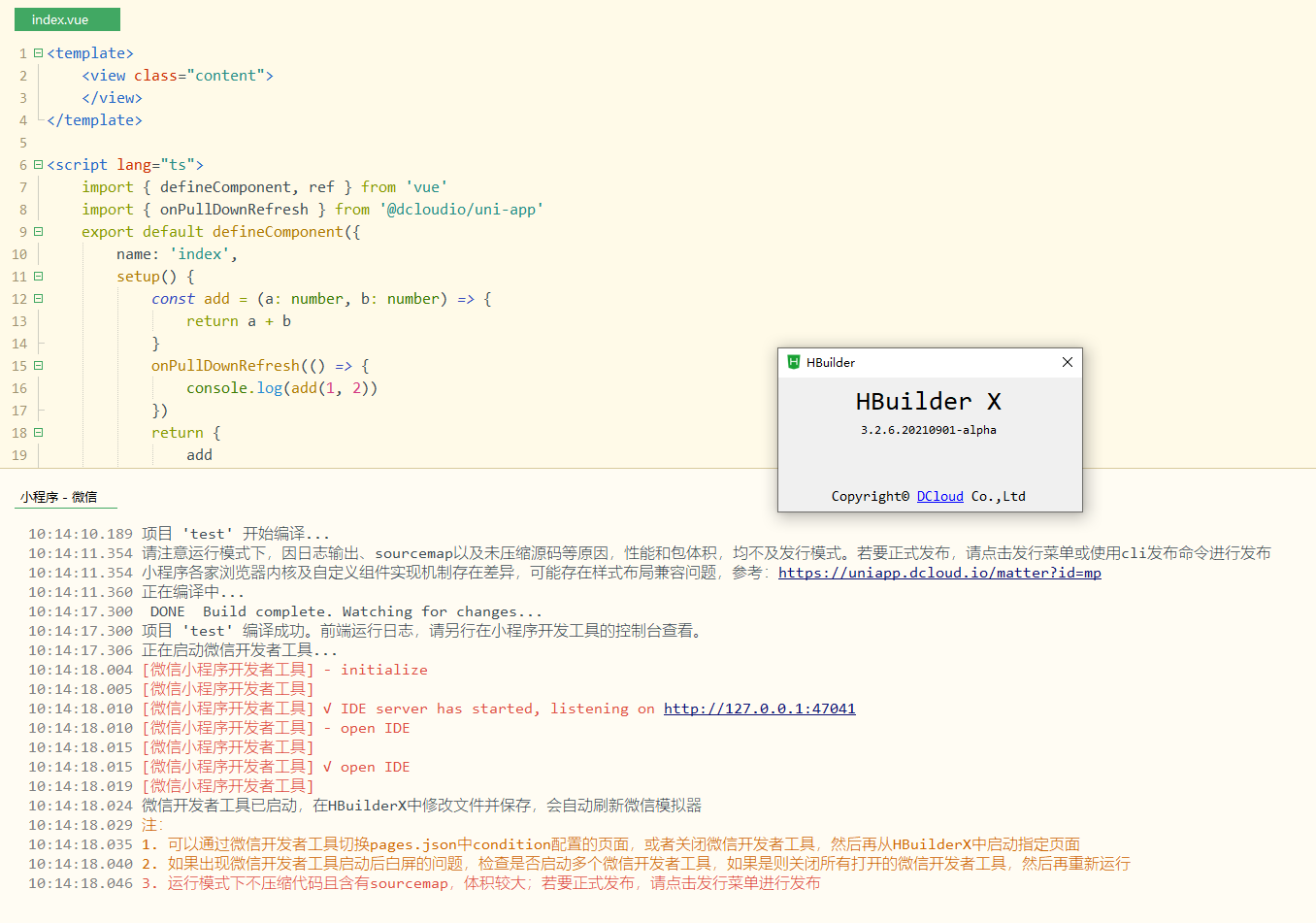Collapse the template block on line 1
This screenshot has width=1316, height=923.
click(39, 53)
